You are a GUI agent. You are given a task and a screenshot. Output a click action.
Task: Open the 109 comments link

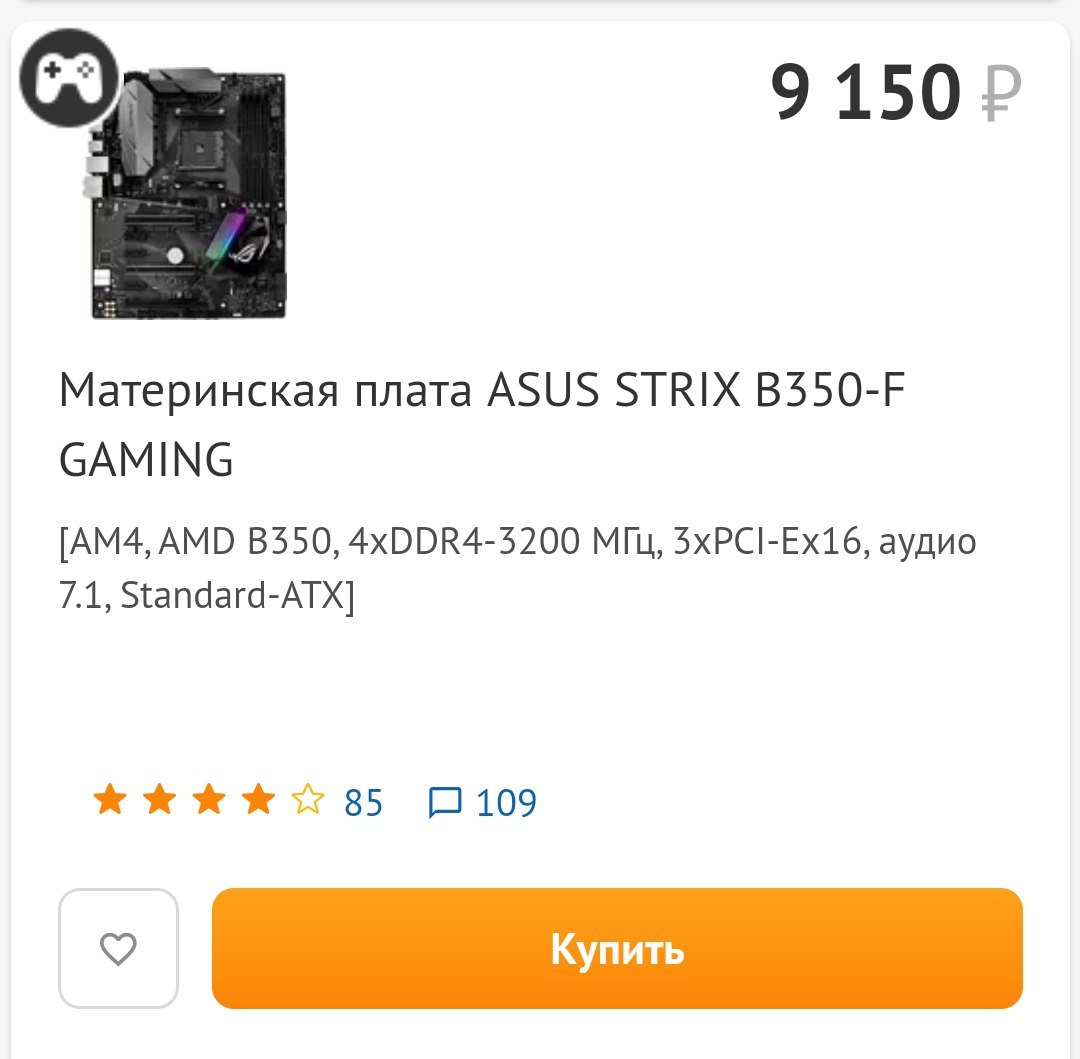coord(506,802)
